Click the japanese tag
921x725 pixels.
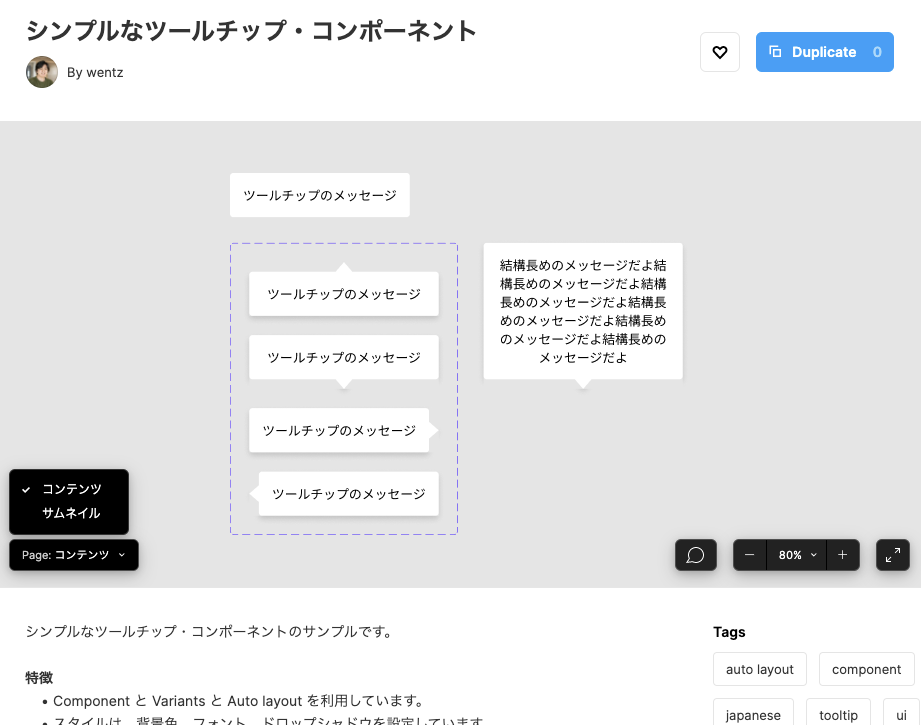(753, 715)
